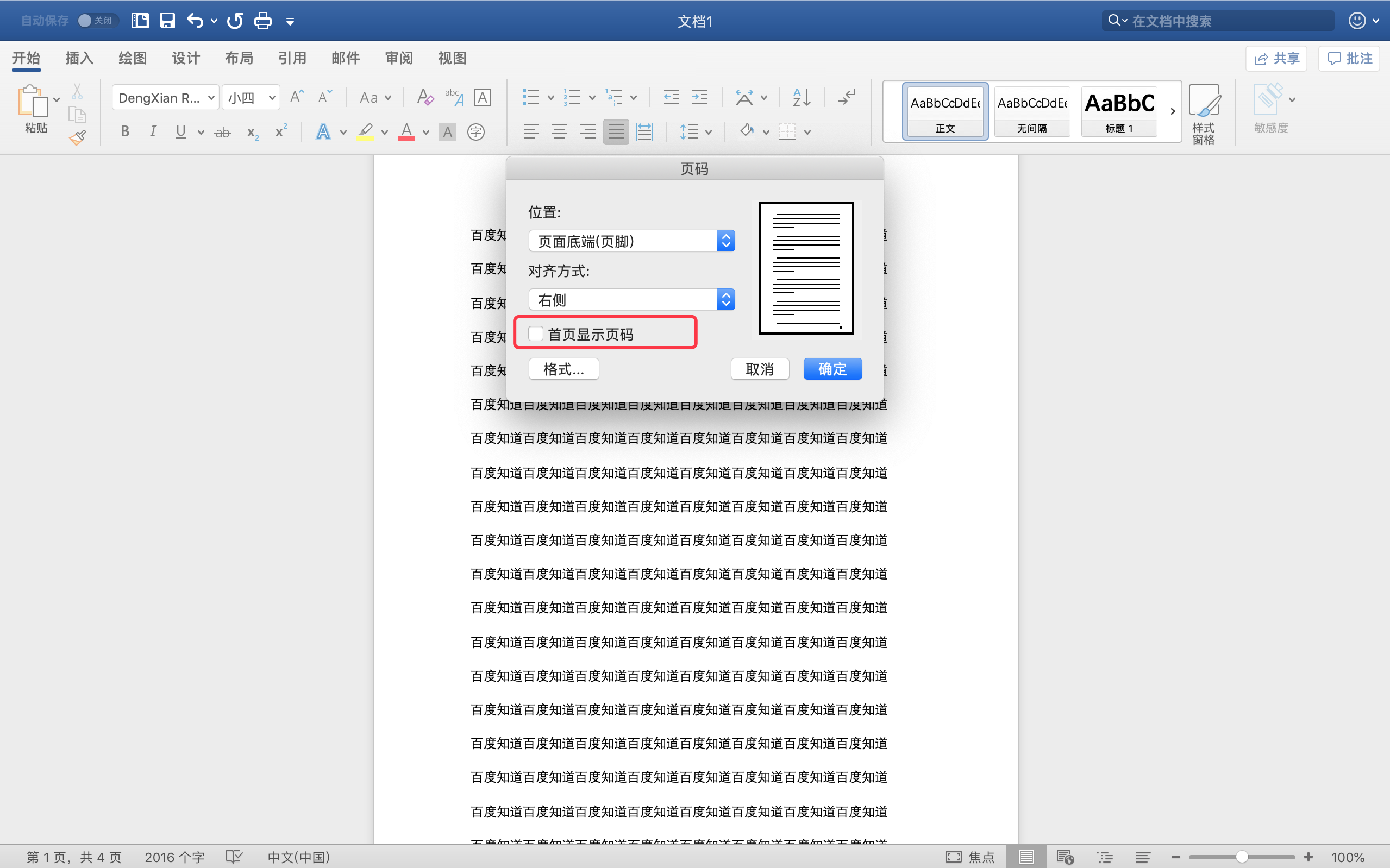Clear formatting with eraser A icon

point(425,97)
